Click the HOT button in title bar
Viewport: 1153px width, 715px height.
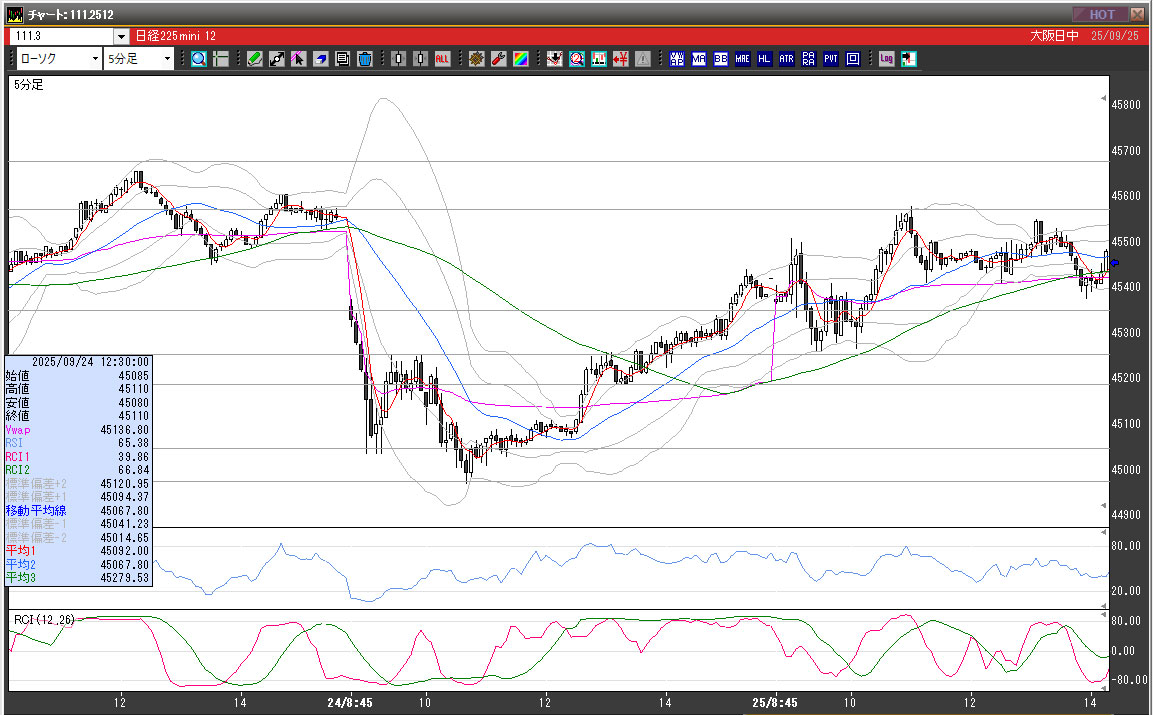1100,14
